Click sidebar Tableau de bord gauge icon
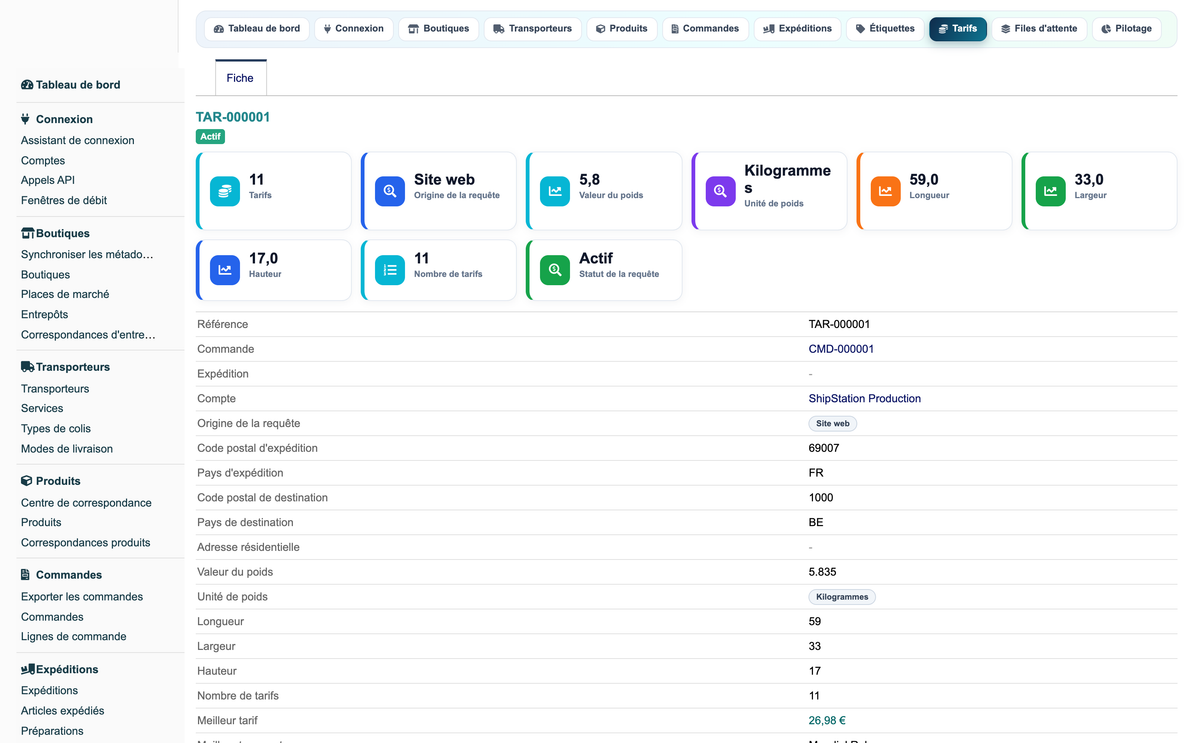The height and width of the screenshot is (743, 1200). (27, 85)
